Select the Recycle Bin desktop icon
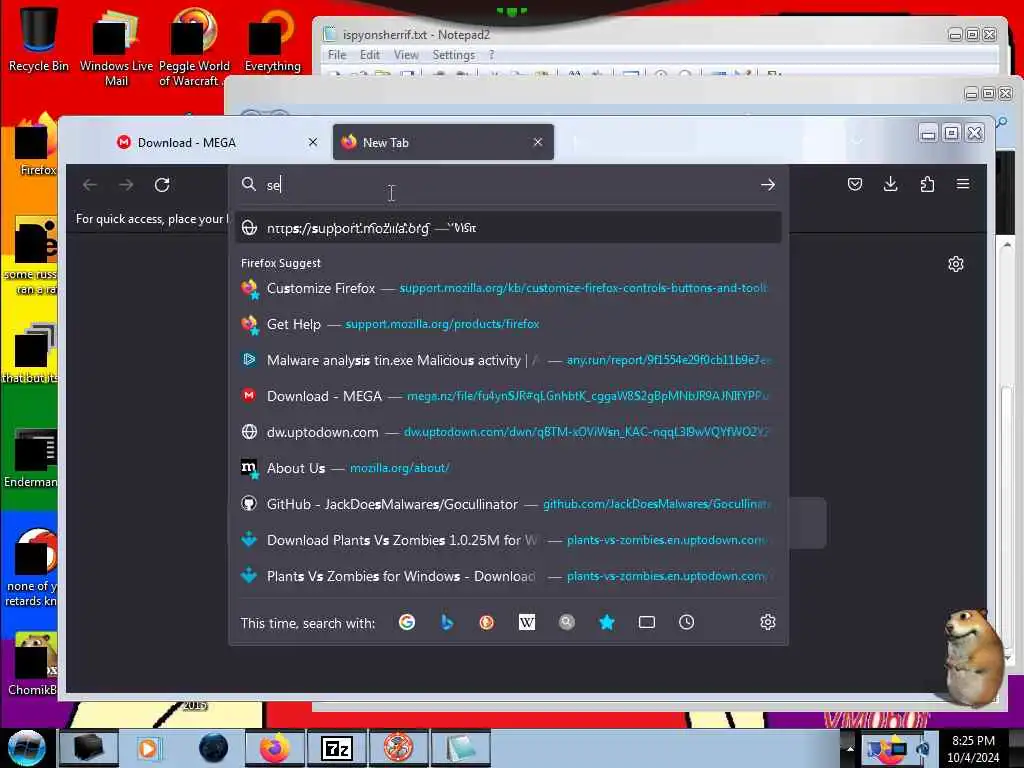The width and height of the screenshot is (1024, 768). click(x=39, y=39)
